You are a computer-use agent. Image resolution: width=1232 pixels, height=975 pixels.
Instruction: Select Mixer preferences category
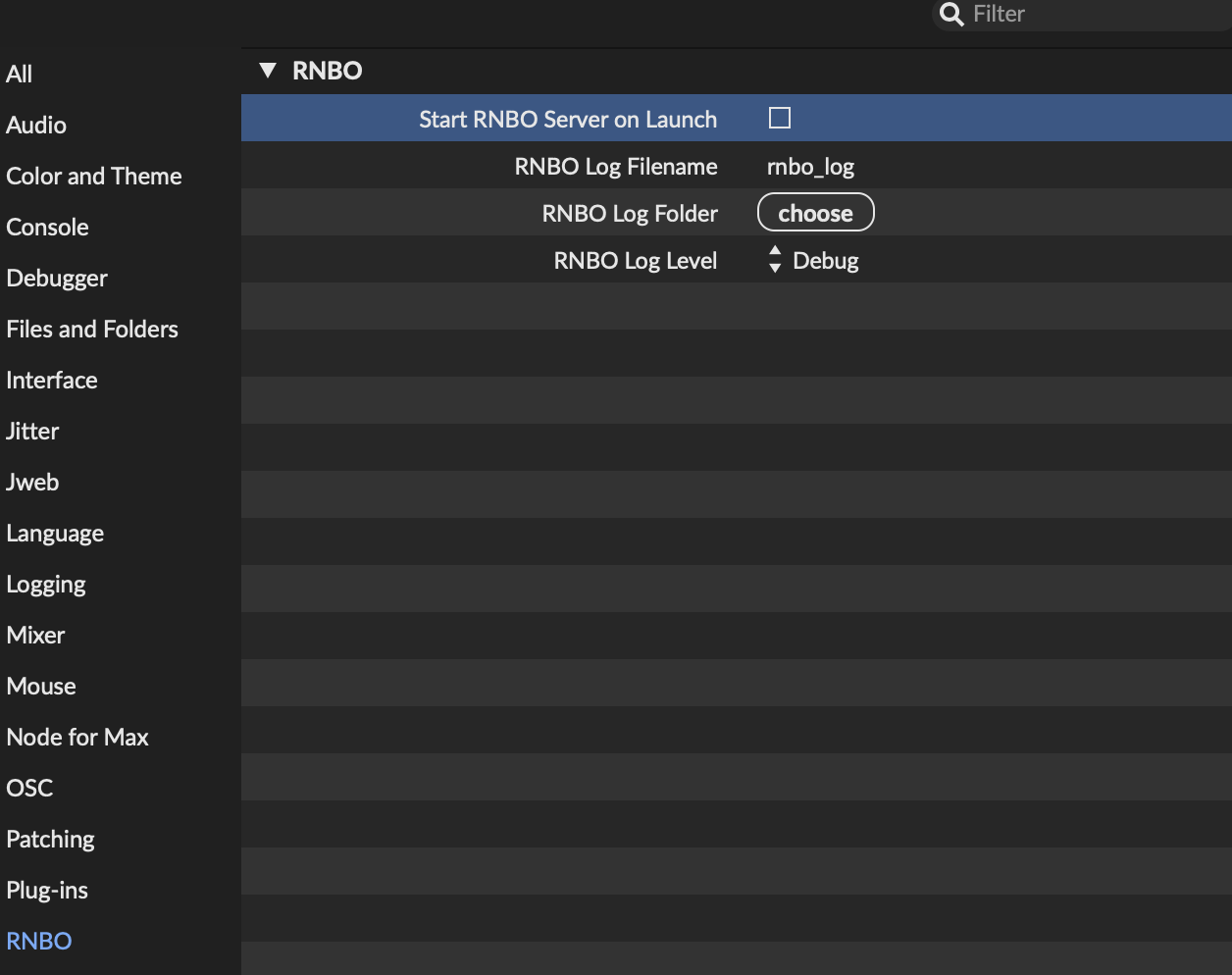[x=35, y=635]
